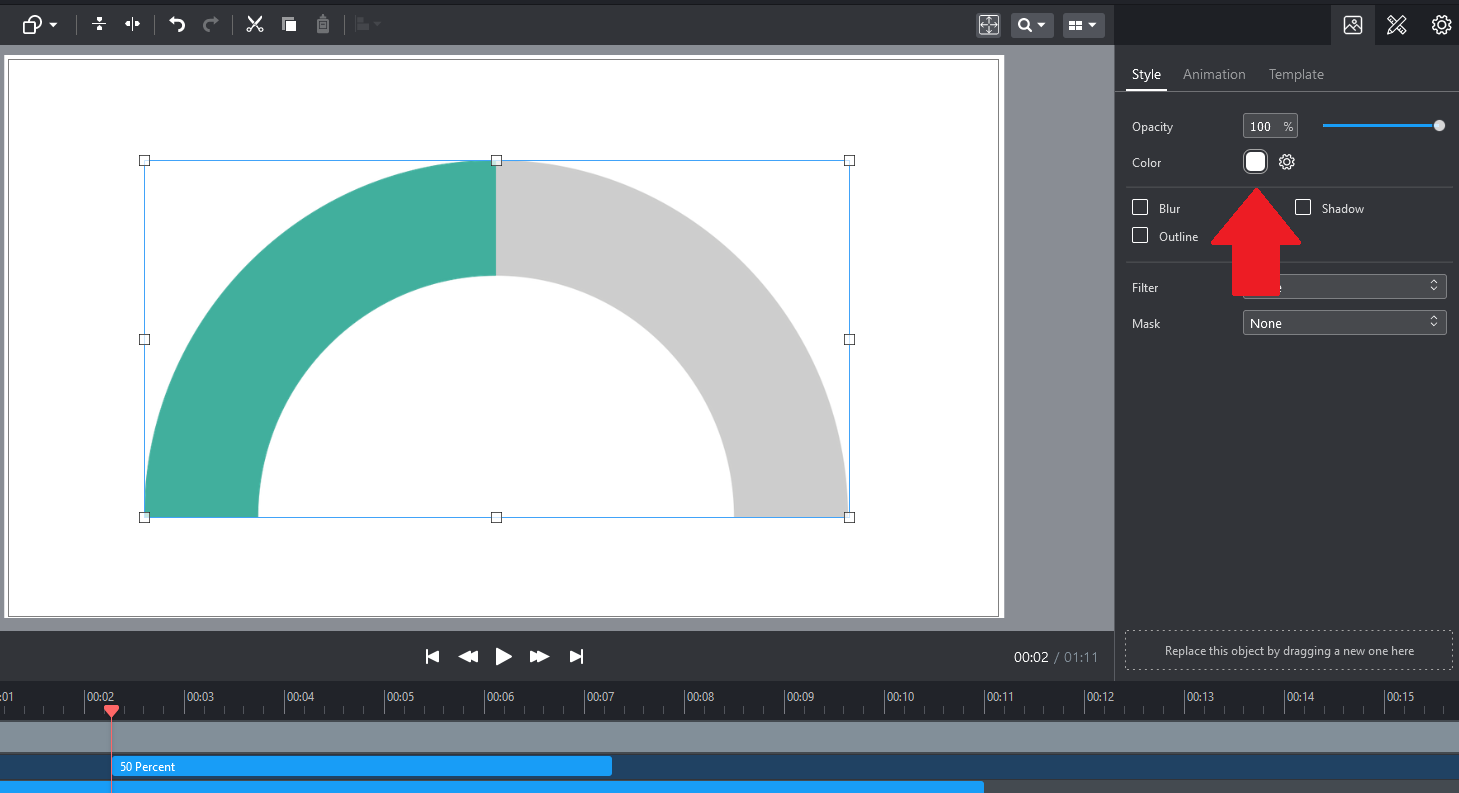1459x793 pixels.
Task: Open the white Color swatch picker
Action: pos(1256,162)
